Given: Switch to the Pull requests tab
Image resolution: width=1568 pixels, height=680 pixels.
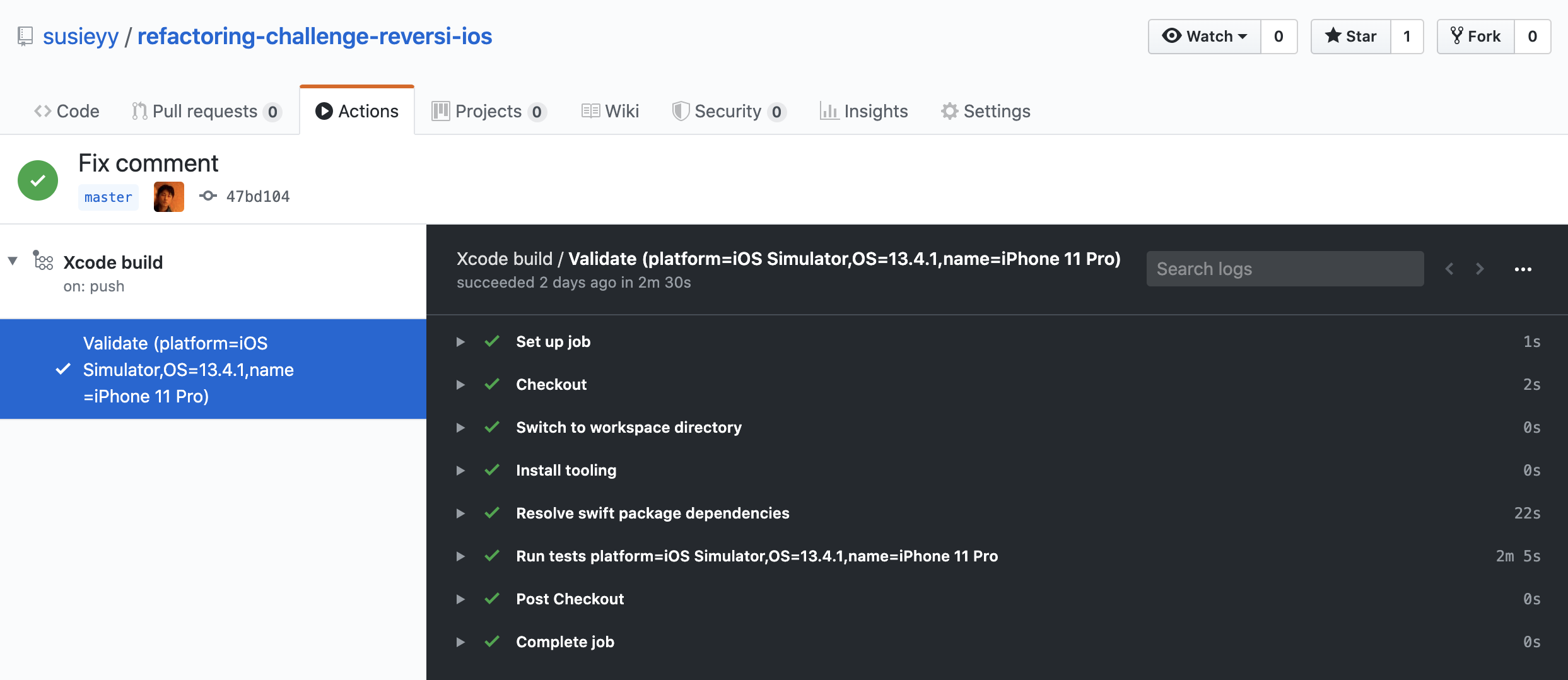Looking at the screenshot, I should point(206,111).
